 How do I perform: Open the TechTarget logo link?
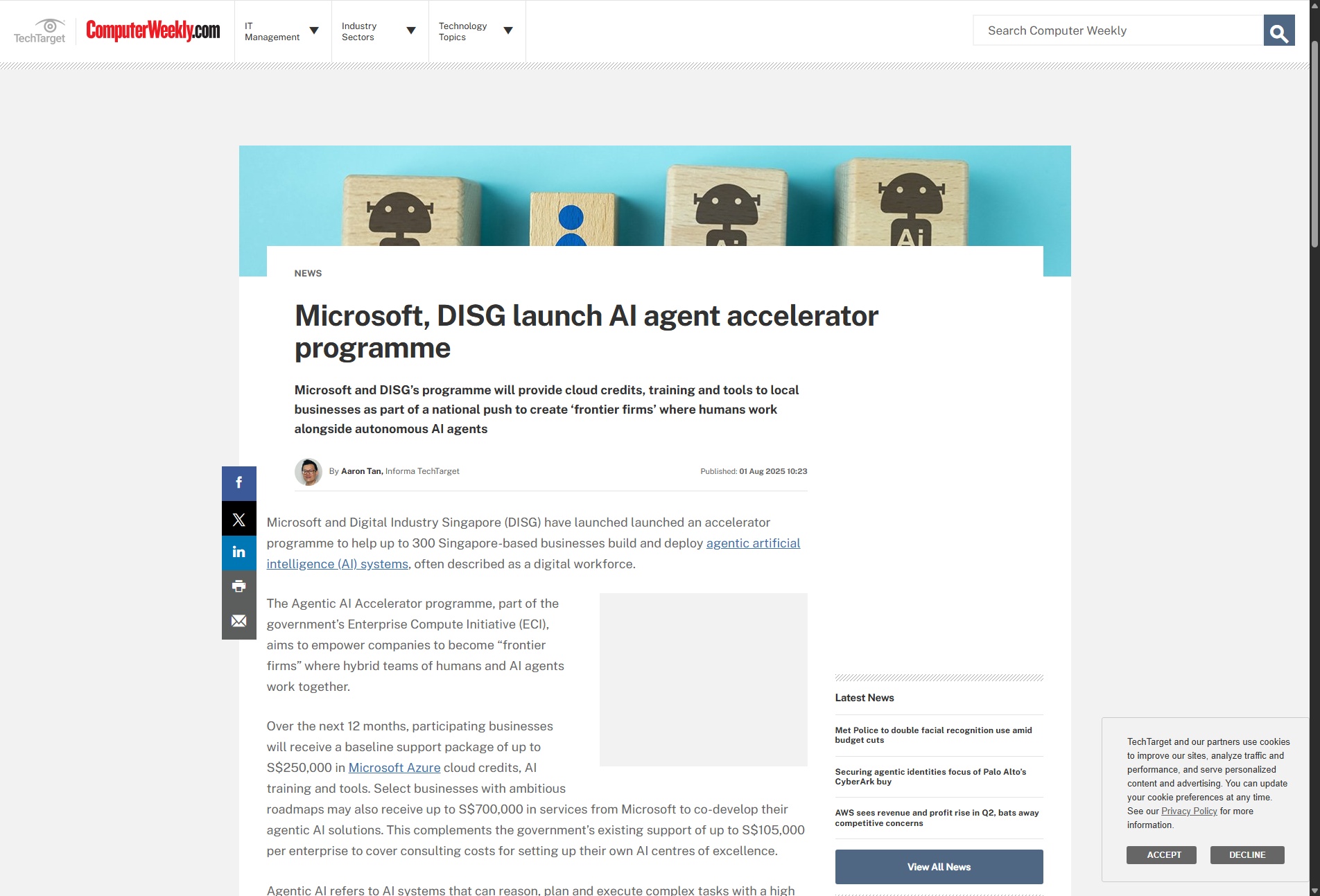[x=40, y=31]
